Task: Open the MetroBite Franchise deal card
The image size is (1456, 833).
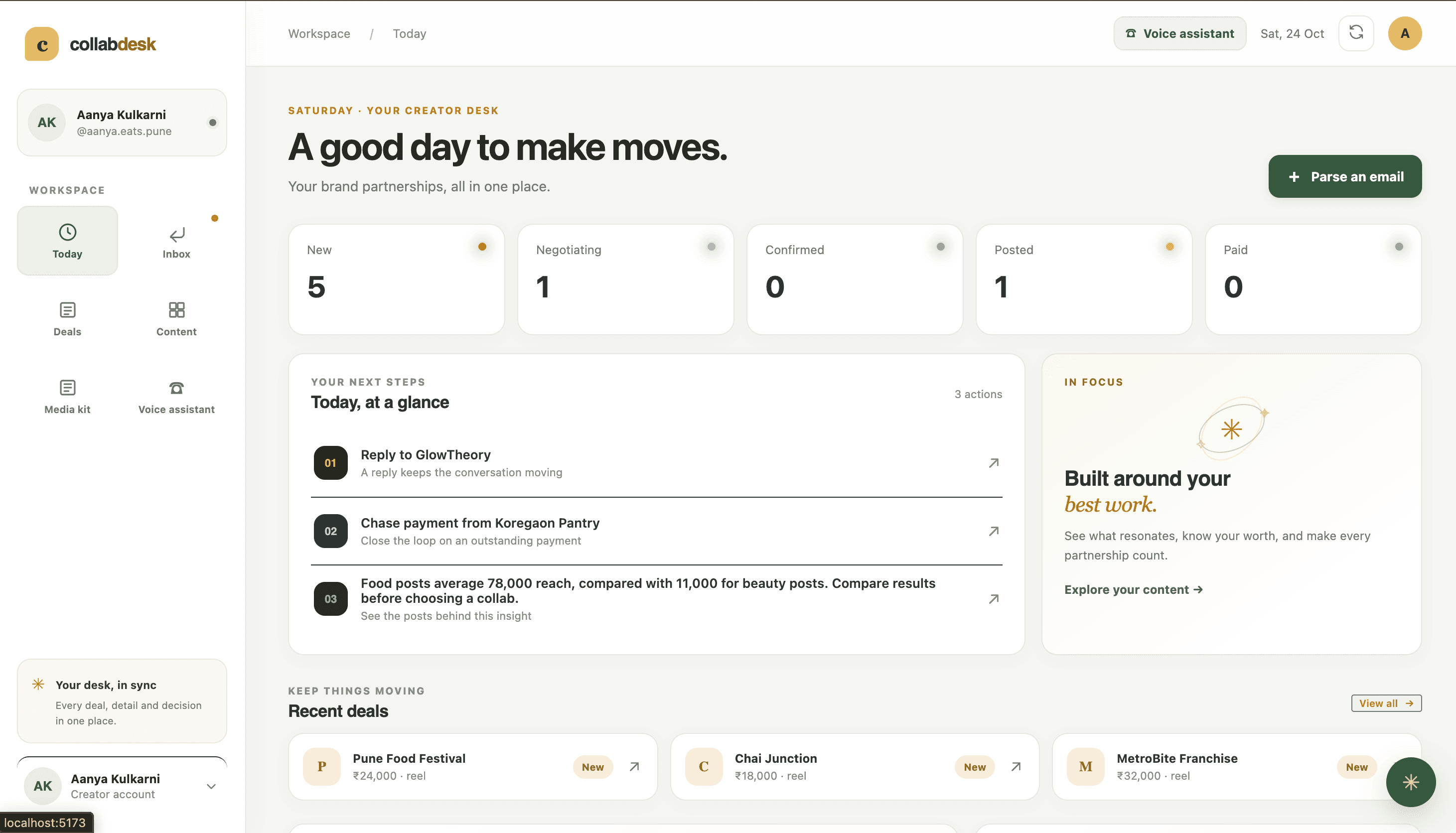Action: coord(1236,767)
